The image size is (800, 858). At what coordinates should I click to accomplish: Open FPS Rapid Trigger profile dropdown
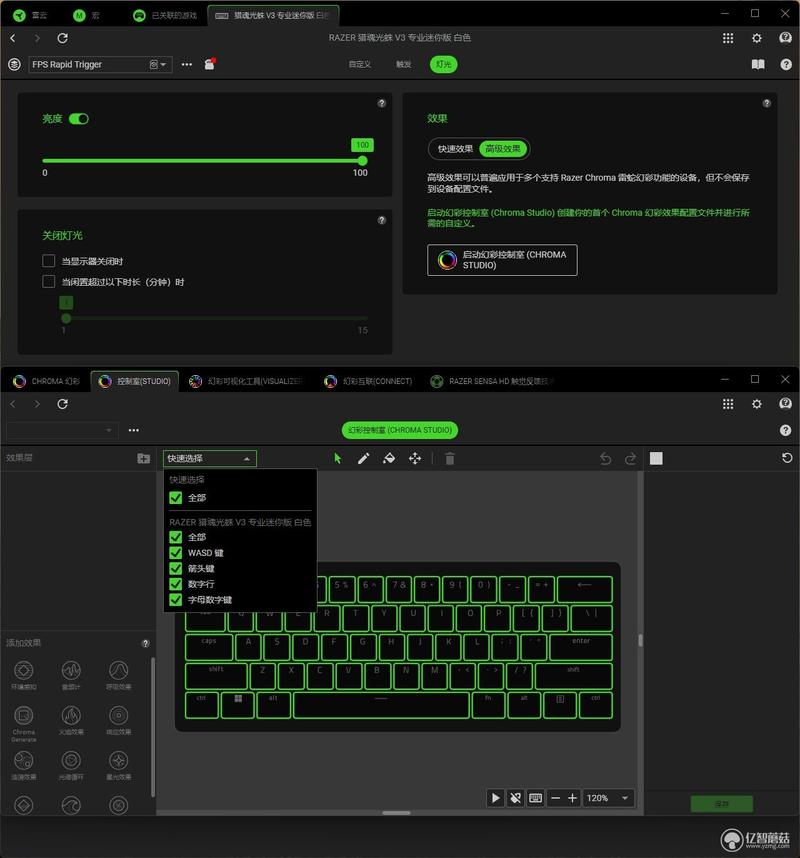coord(100,65)
